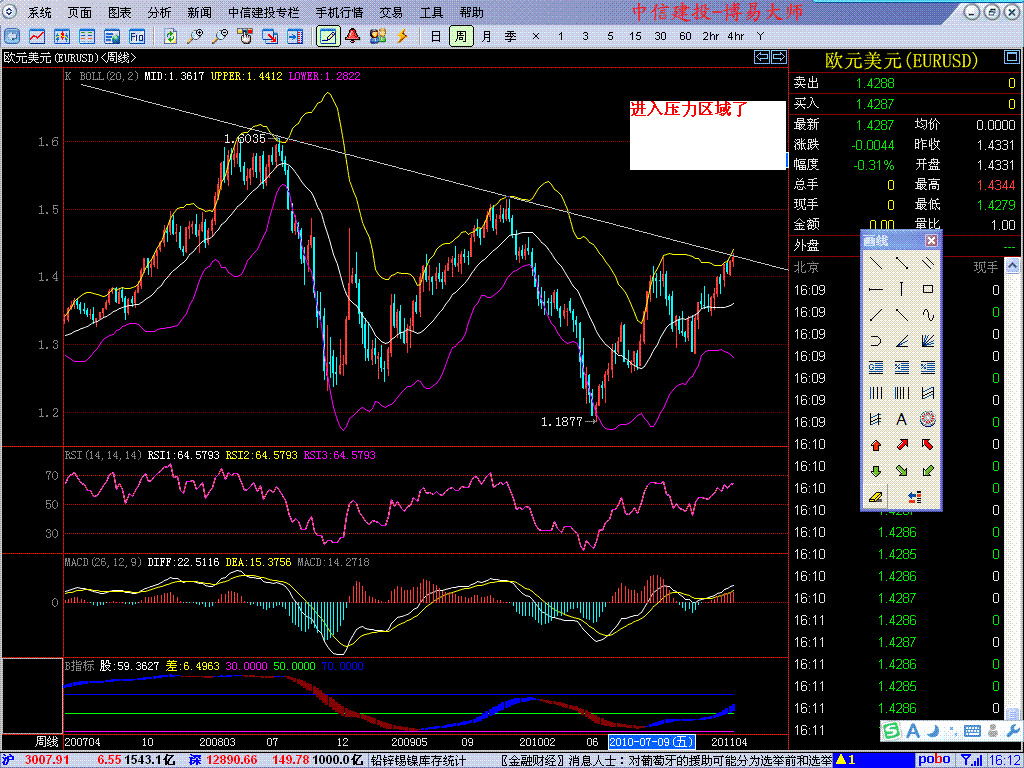The width and height of the screenshot is (1024, 768).
Task: Open the 系统 menu
Action: [40, 12]
